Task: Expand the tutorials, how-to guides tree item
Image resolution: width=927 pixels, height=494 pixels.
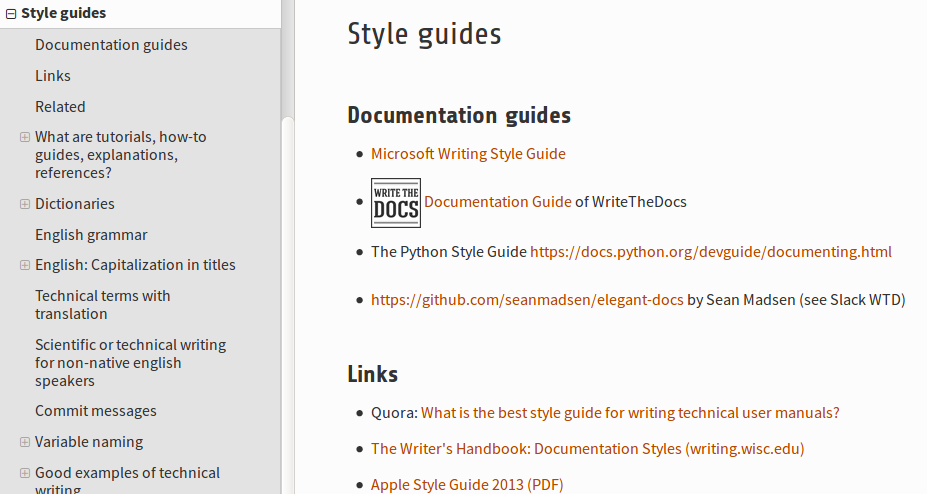Action: coord(25,137)
